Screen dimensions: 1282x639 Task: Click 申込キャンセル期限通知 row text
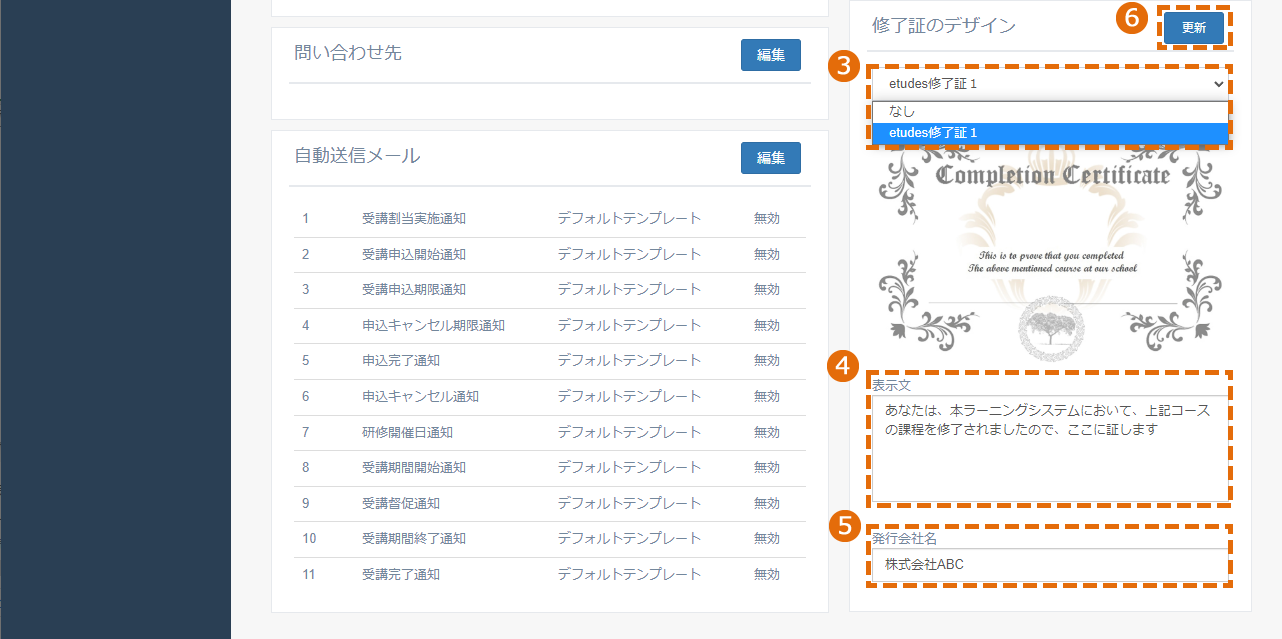(433, 326)
